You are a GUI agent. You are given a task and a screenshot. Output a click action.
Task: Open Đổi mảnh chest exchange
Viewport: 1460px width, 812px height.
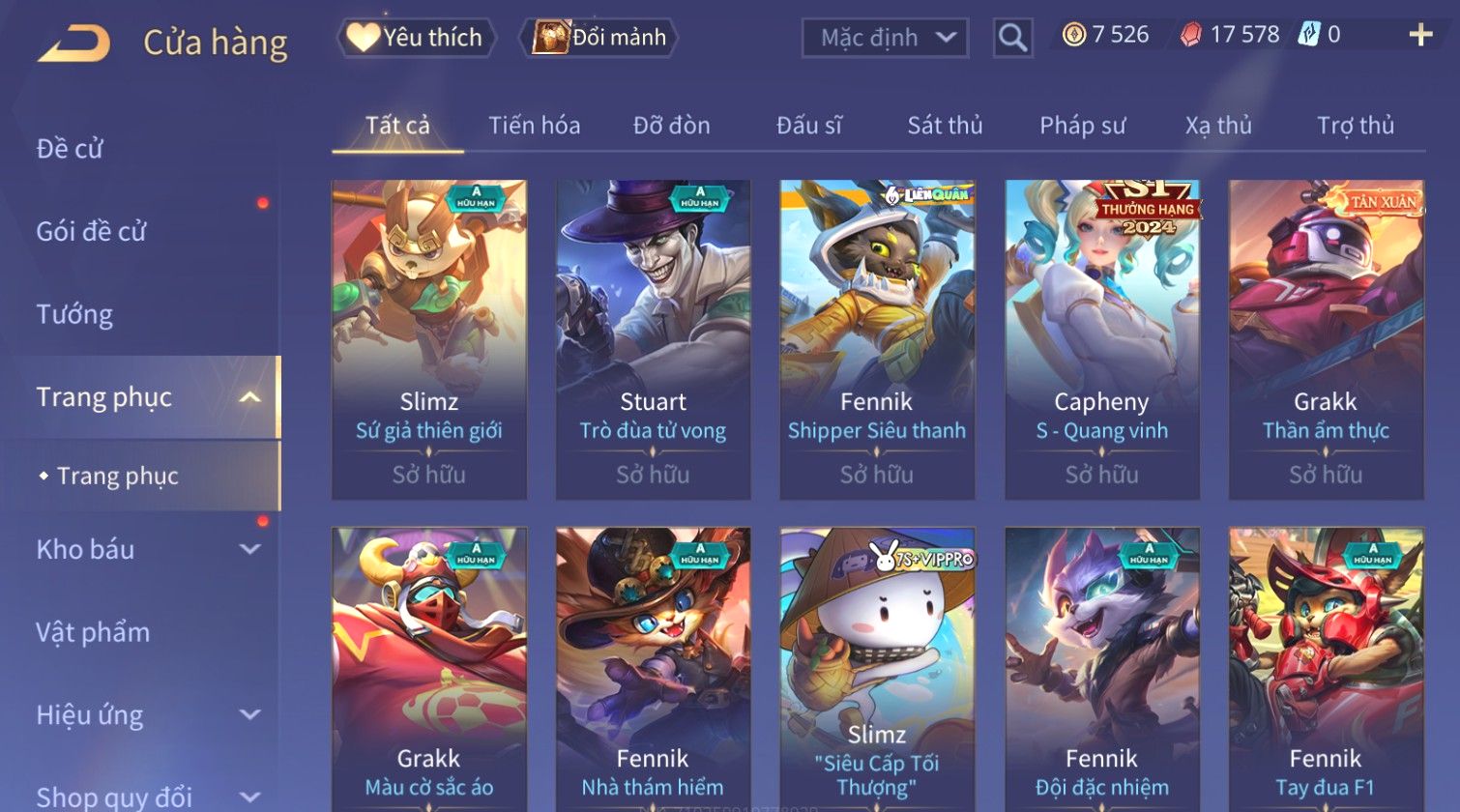(599, 38)
